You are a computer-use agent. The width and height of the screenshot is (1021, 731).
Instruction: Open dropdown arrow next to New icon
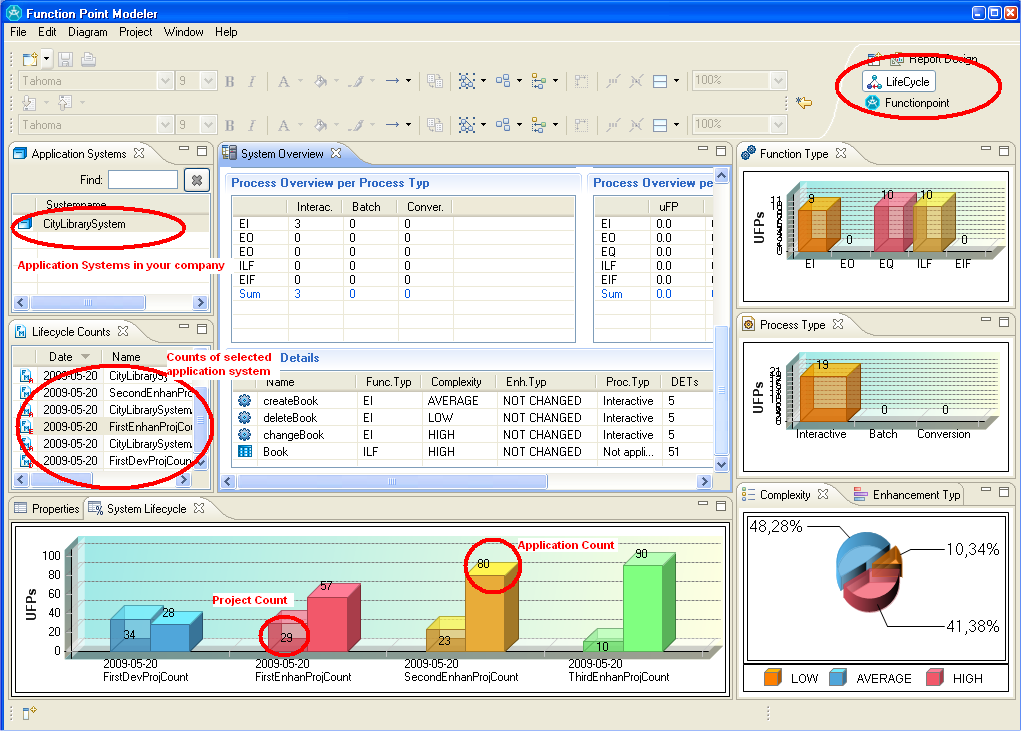point(47,59)
